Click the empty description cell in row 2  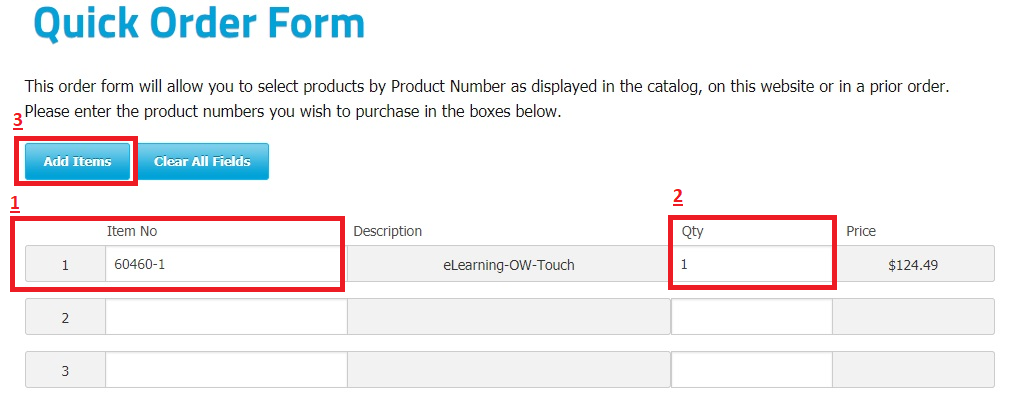[508, 317]
